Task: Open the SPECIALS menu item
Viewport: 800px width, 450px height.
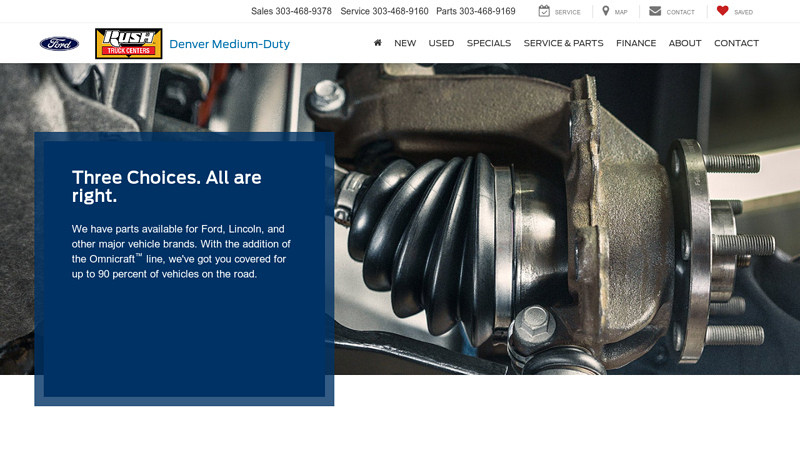Action: [x=489, y=43]
